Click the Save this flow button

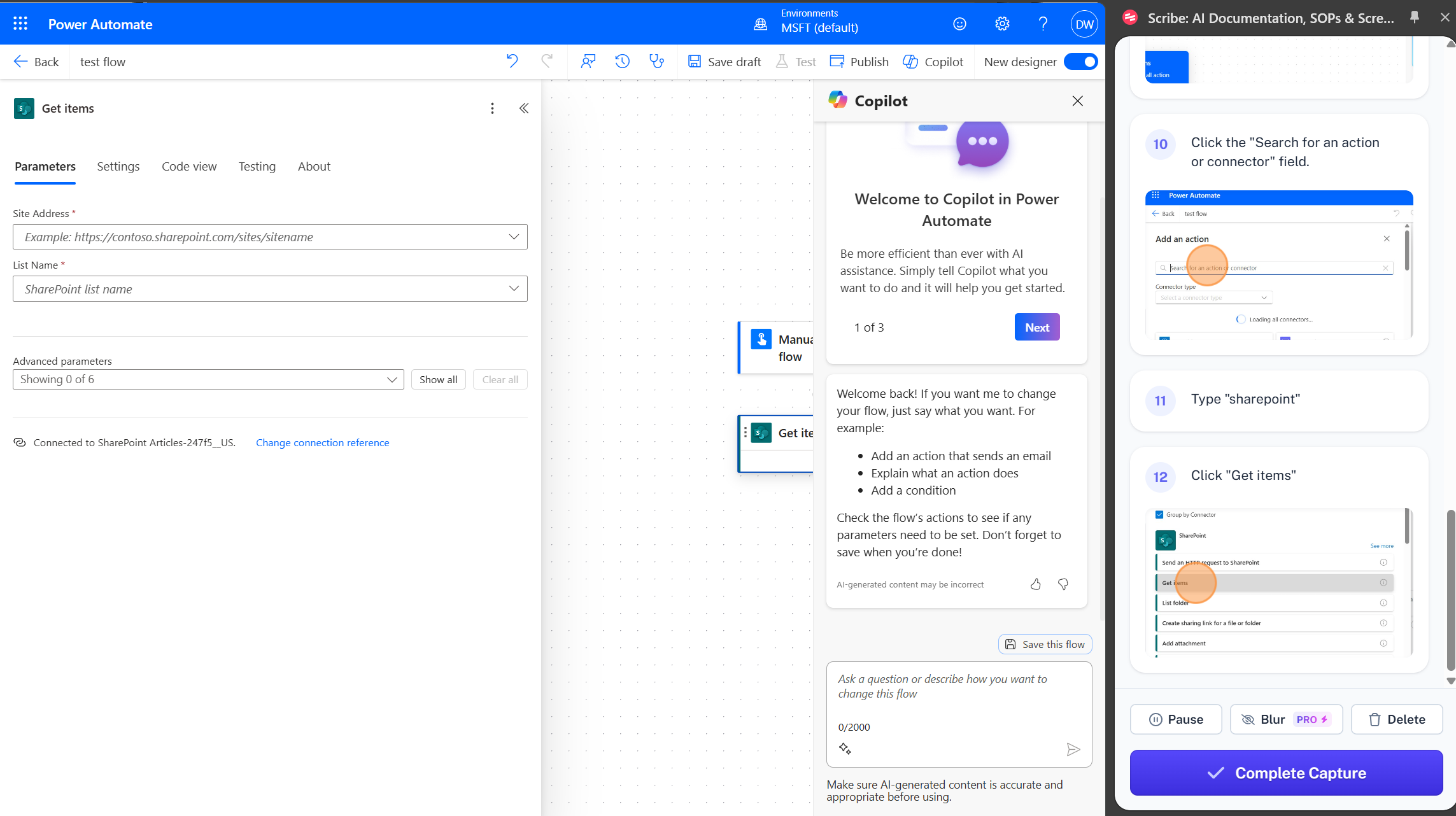pos(1045,644)
